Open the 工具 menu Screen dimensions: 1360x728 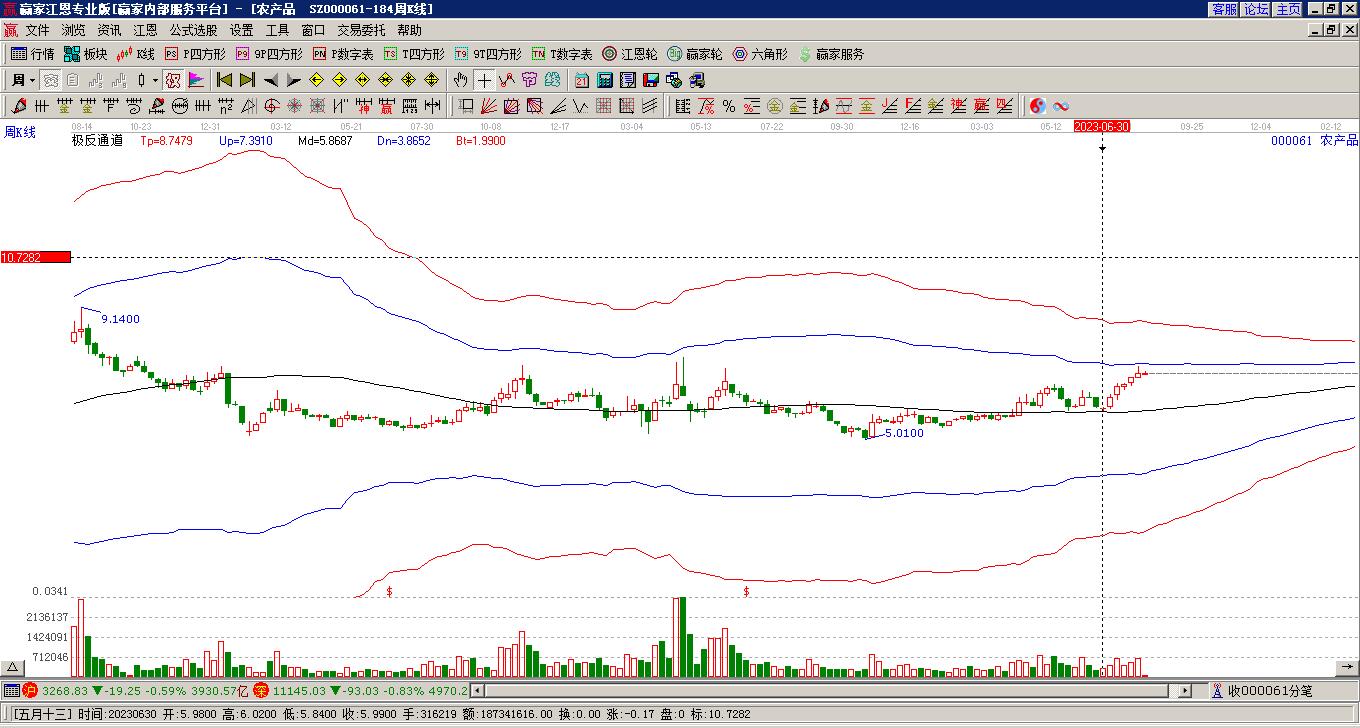(277, 30)
